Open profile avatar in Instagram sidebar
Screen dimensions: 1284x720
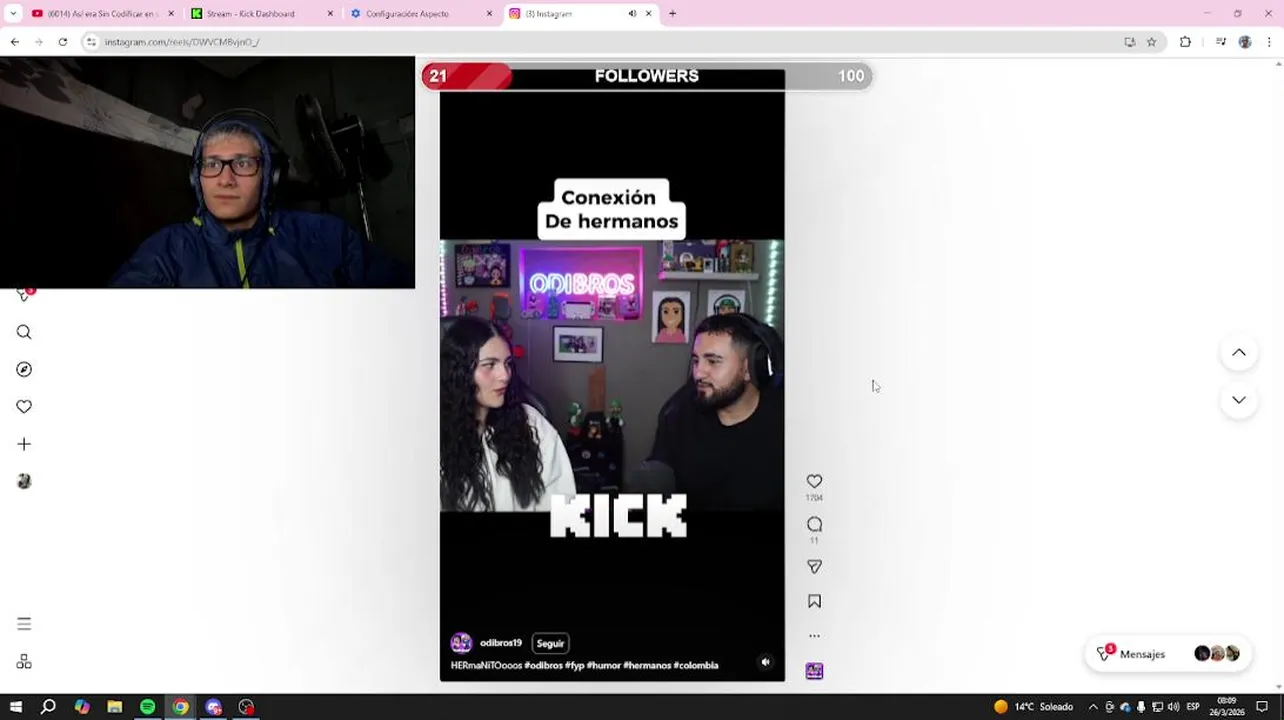tap(24, 481)
